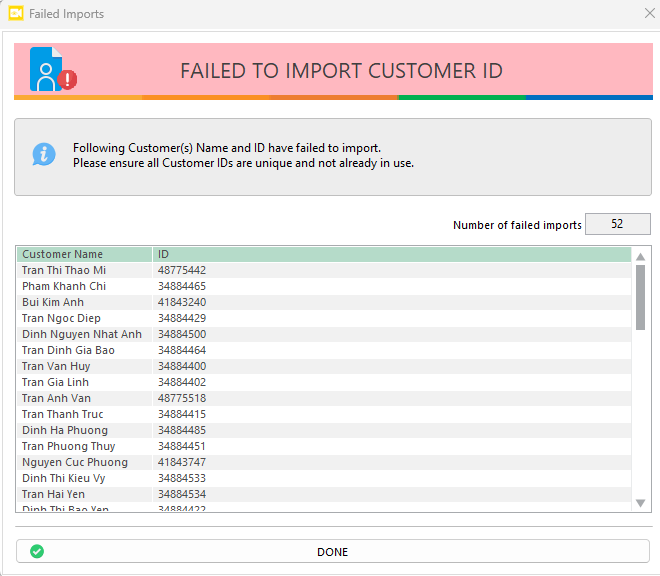
Task: Select the Dinh Nguyen Nhat Anh row
Action: click(82, 334)
